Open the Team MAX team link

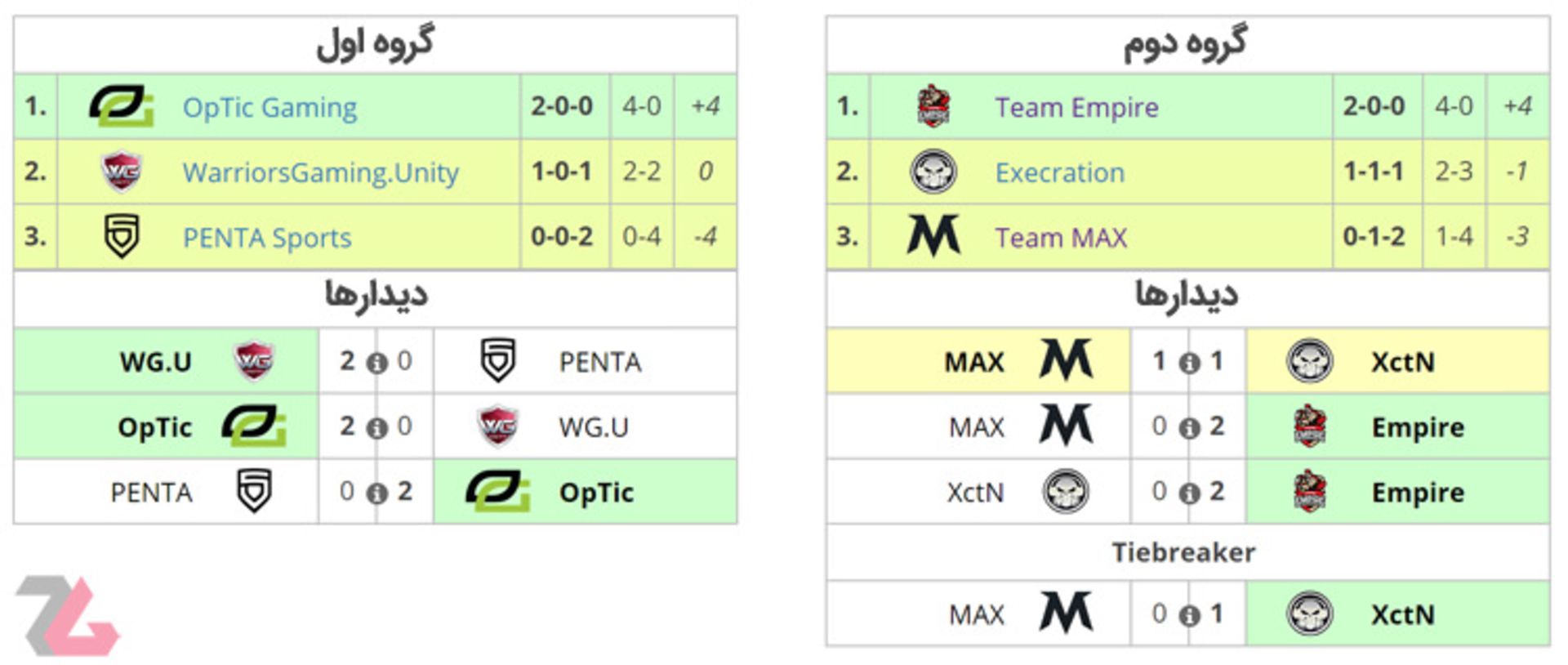(1060, 238)
